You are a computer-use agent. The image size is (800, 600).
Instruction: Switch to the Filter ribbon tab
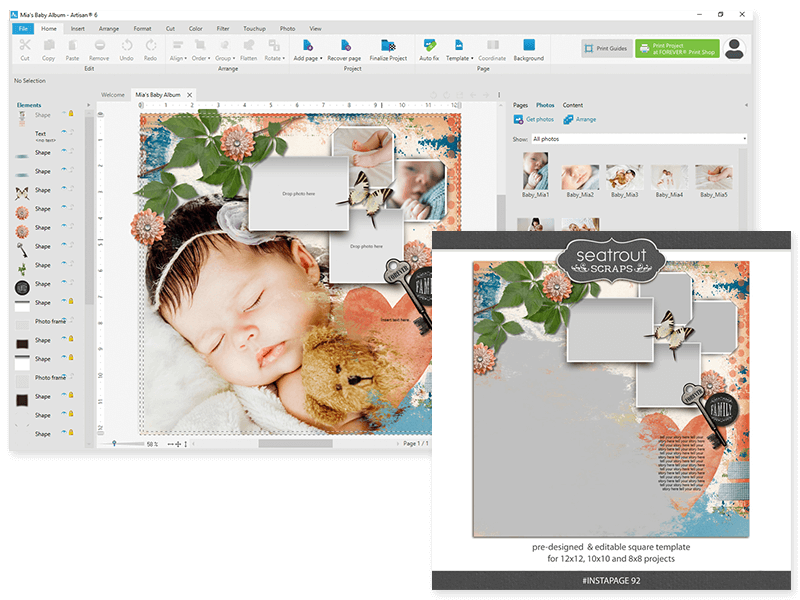[x=222, y=29]
